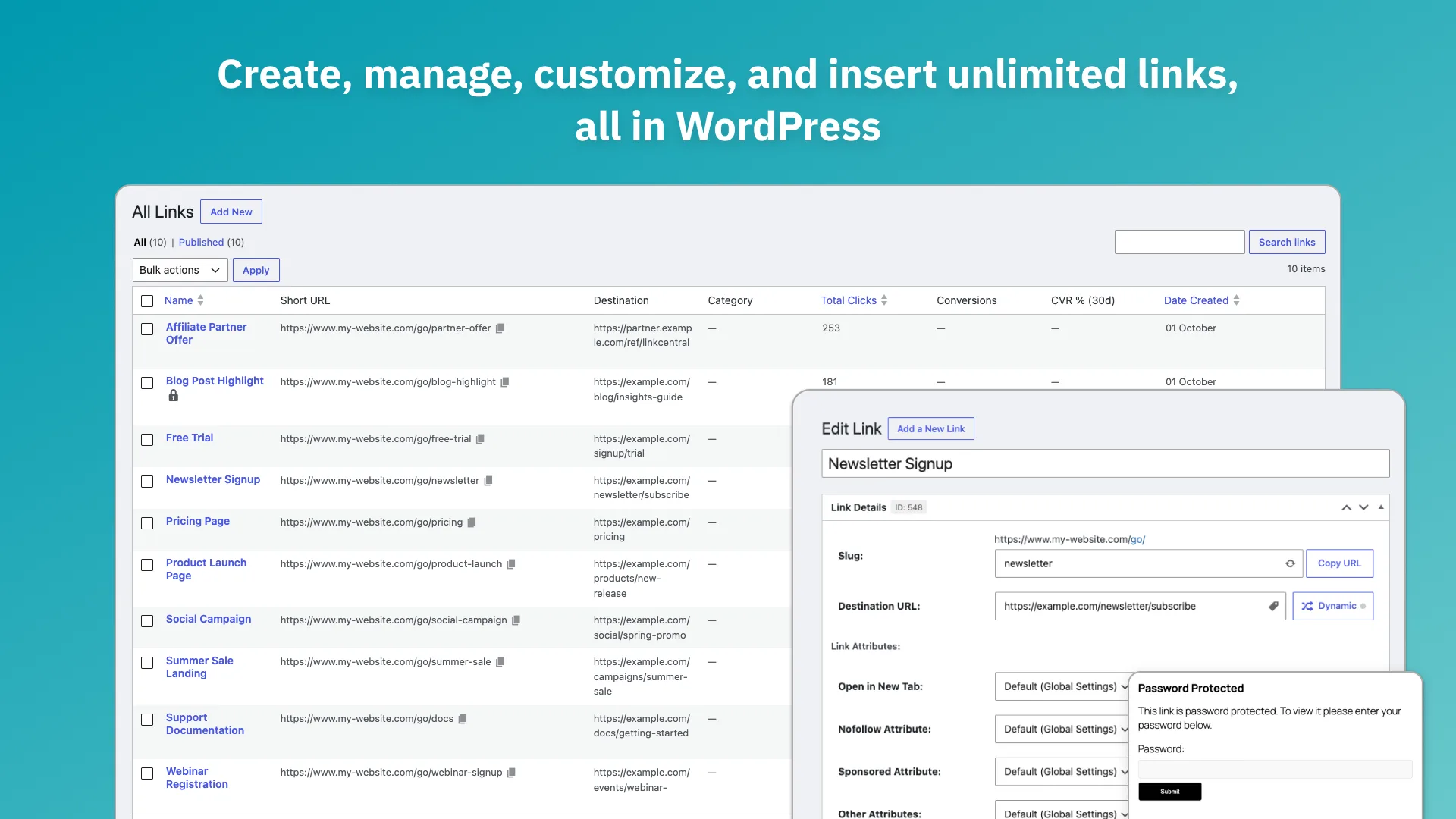The width and height of the screenshot is (1456, 819).
Task: Copy the free-trial short URL icon
Action: click(x=480, y=439)
